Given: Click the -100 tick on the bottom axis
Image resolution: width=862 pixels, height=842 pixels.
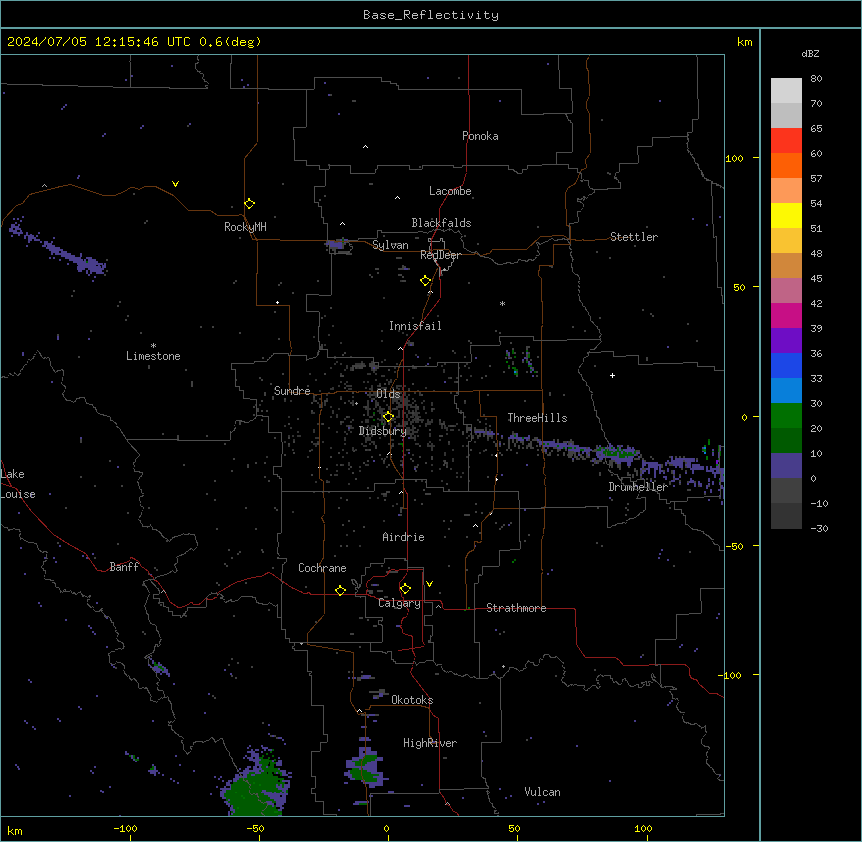Looking at the screenshot, I should point(125,829).
